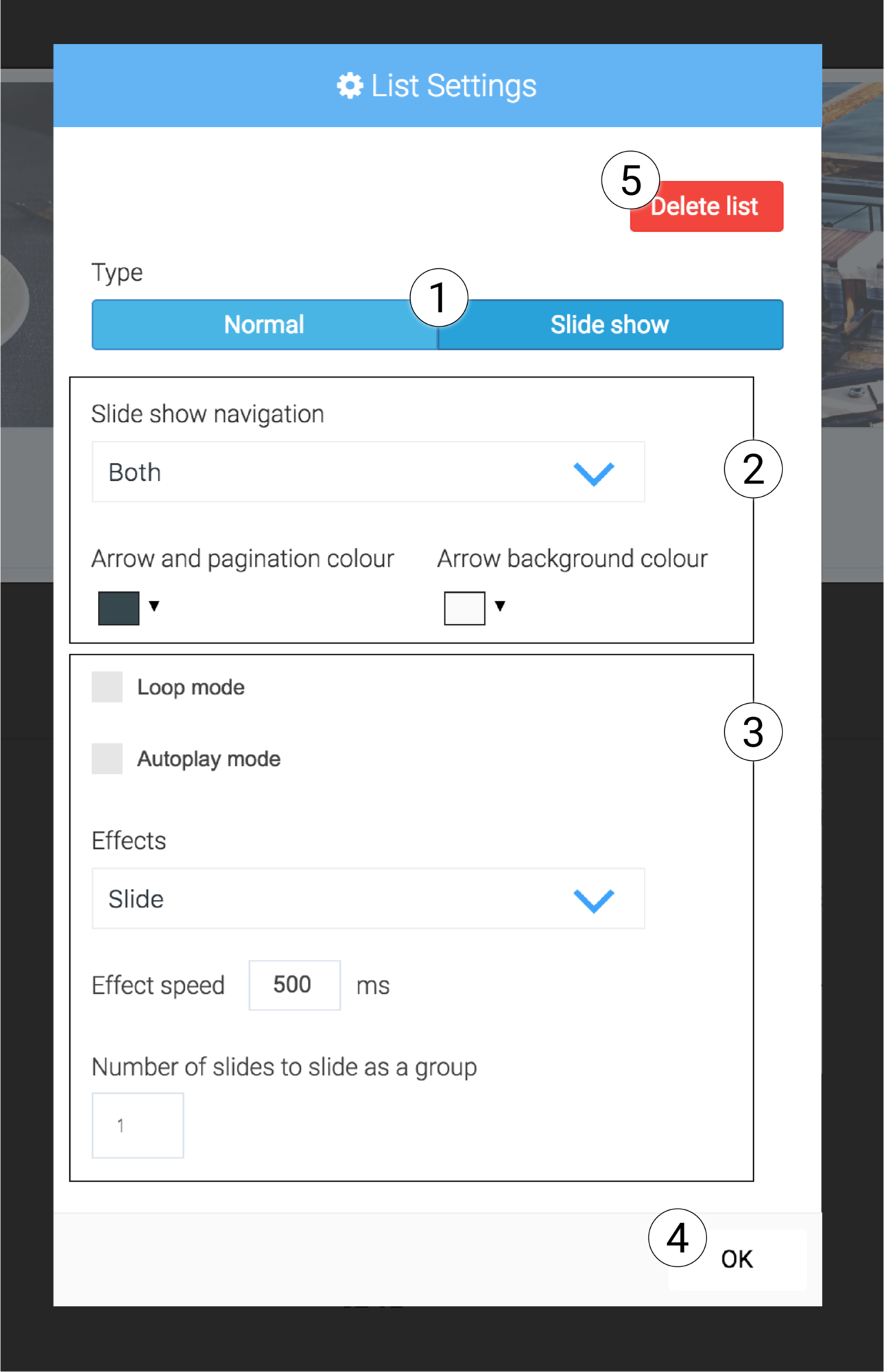Switch Type to Normal
The width and height of the screenshot is (884, 1372).
pyautogui.click(x=263, y=324)
